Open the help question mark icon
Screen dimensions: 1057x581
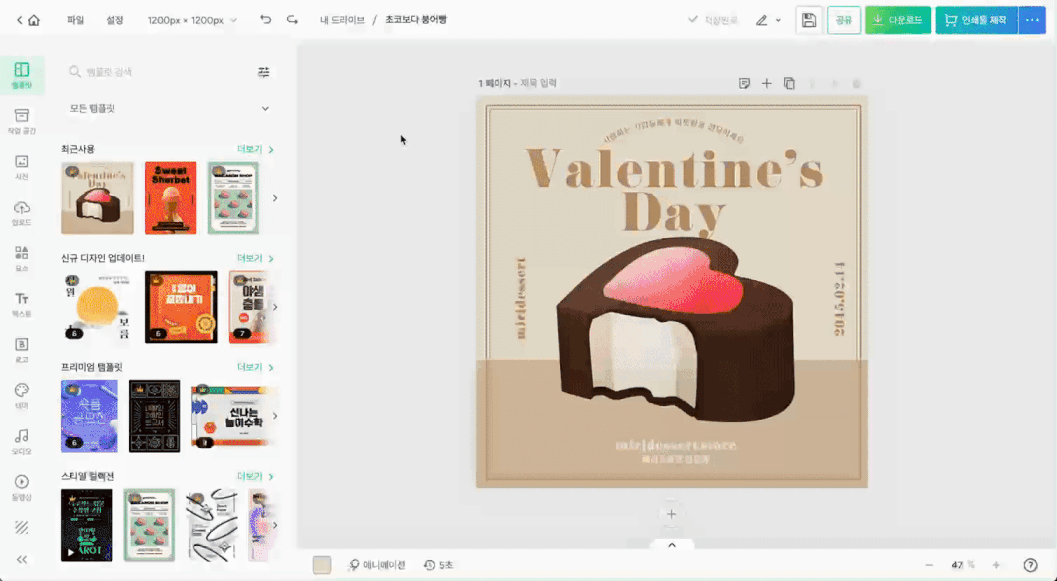click(1030, 565)
